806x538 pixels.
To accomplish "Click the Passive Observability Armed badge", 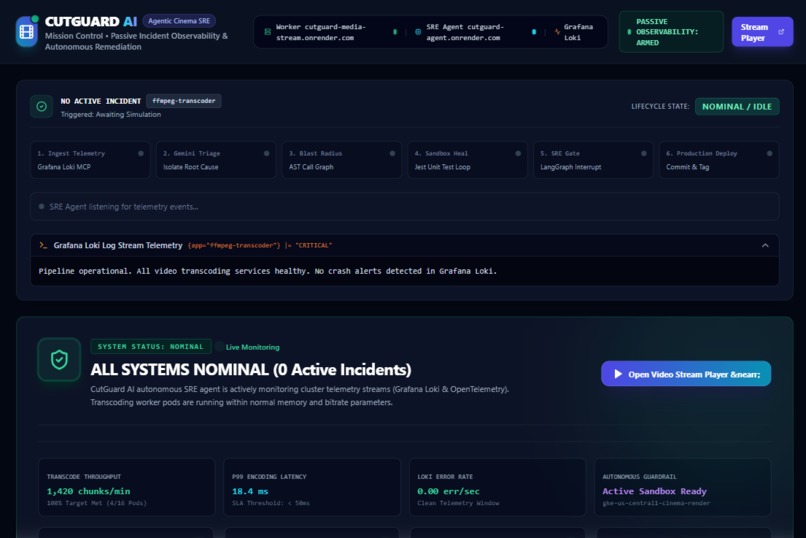I will [x=671, y=32].
